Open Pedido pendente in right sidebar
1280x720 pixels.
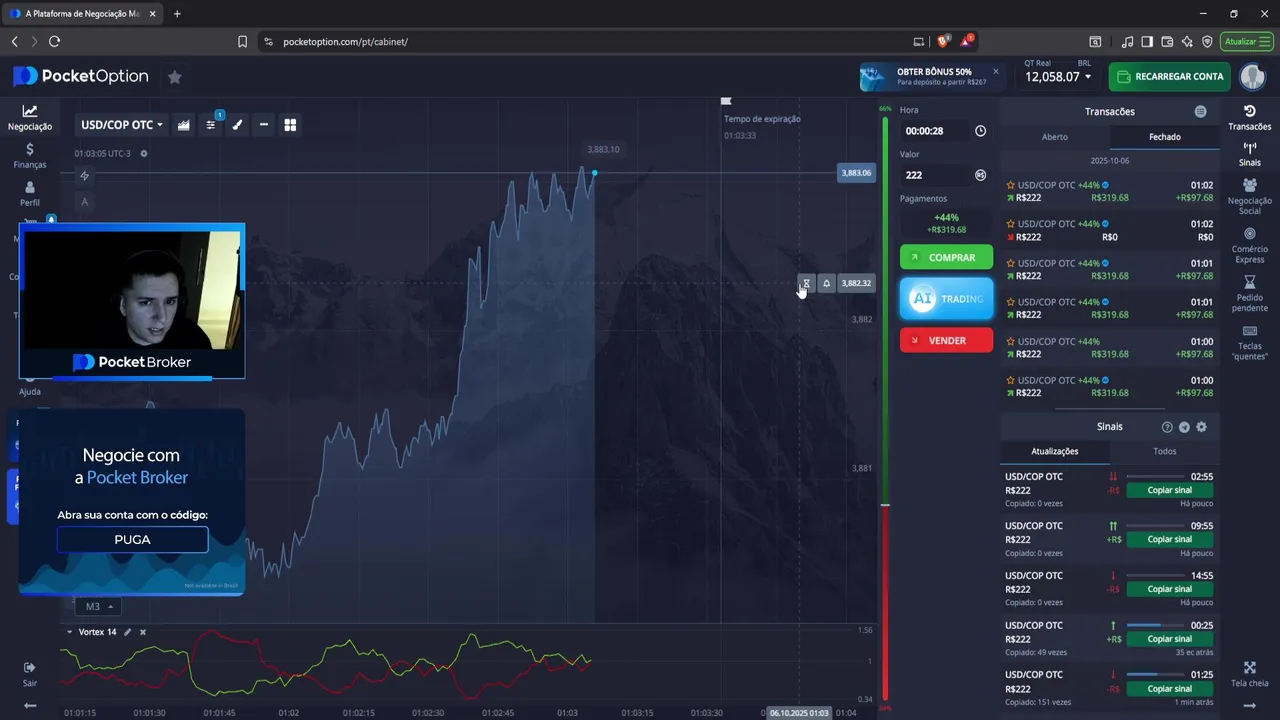(x=1249, y=294)
